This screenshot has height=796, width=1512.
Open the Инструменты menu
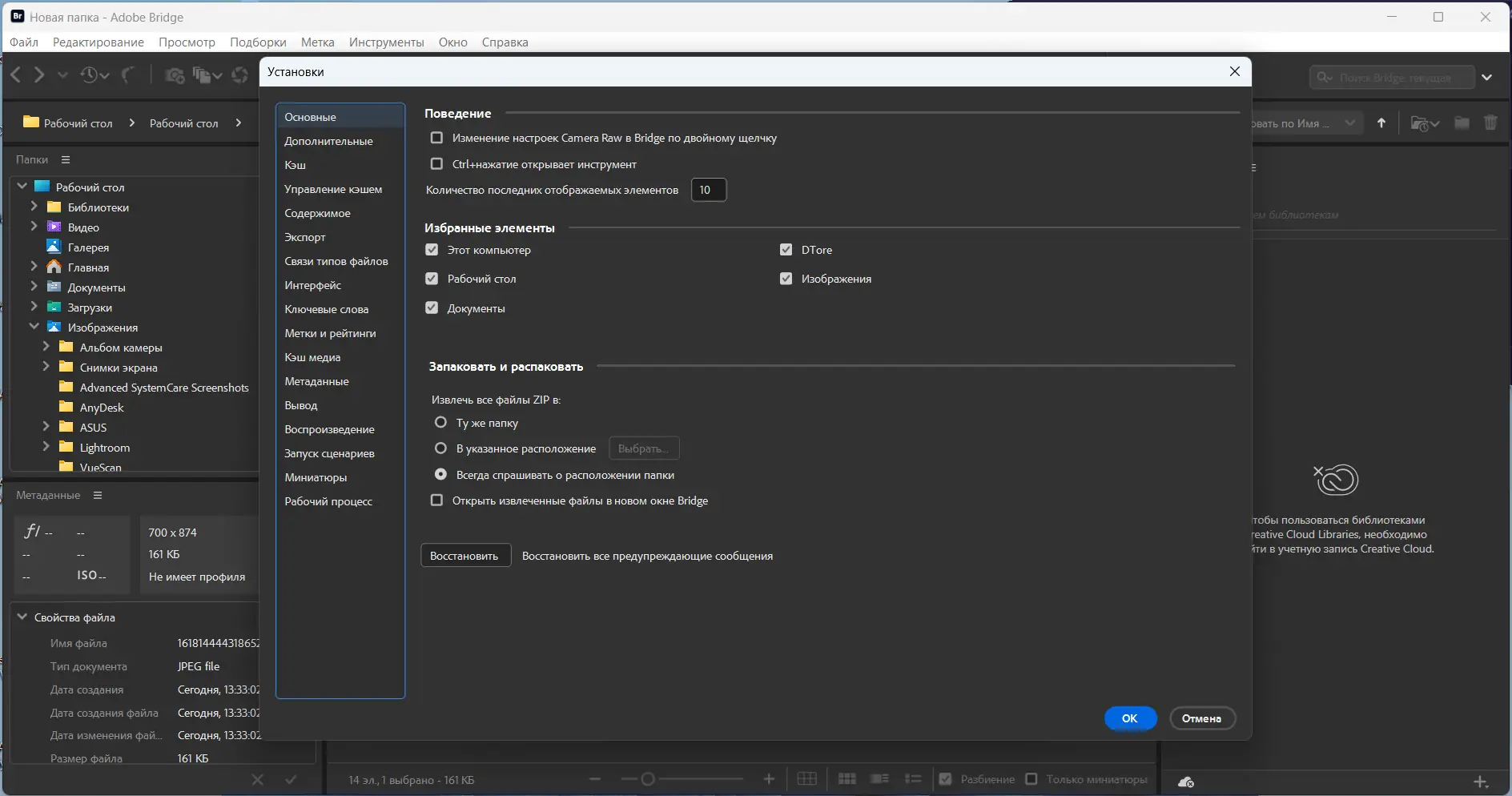pyautogui.click(x=386, y=42)
